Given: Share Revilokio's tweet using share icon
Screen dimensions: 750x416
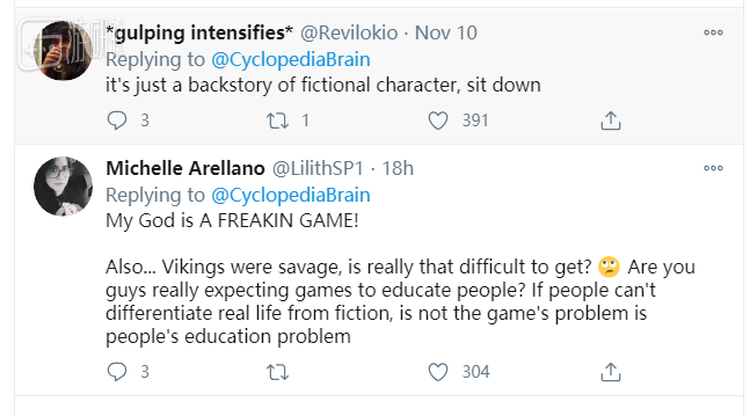Looking at the screenshot, I should (610, 121).
